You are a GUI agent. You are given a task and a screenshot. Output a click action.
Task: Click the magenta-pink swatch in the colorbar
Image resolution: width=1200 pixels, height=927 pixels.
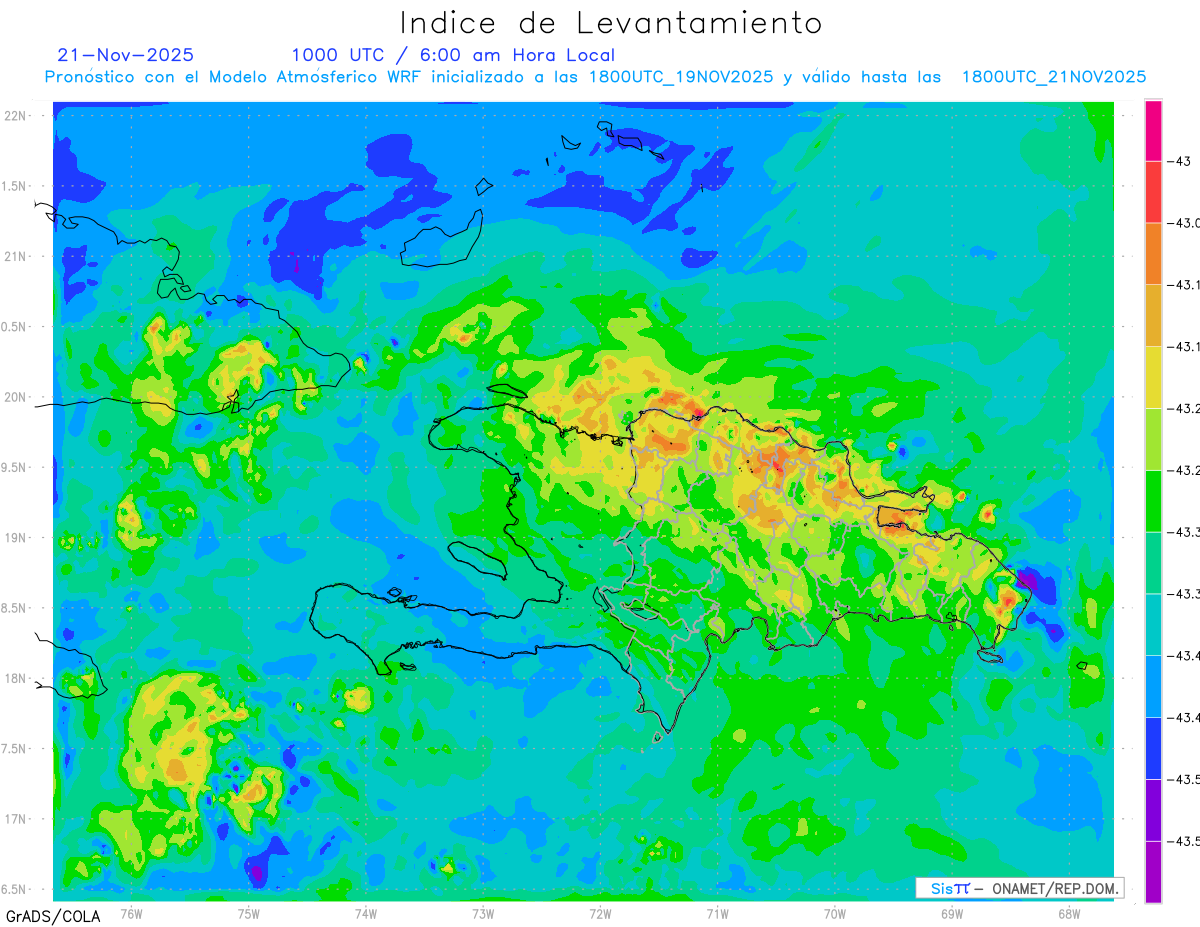1154,131
